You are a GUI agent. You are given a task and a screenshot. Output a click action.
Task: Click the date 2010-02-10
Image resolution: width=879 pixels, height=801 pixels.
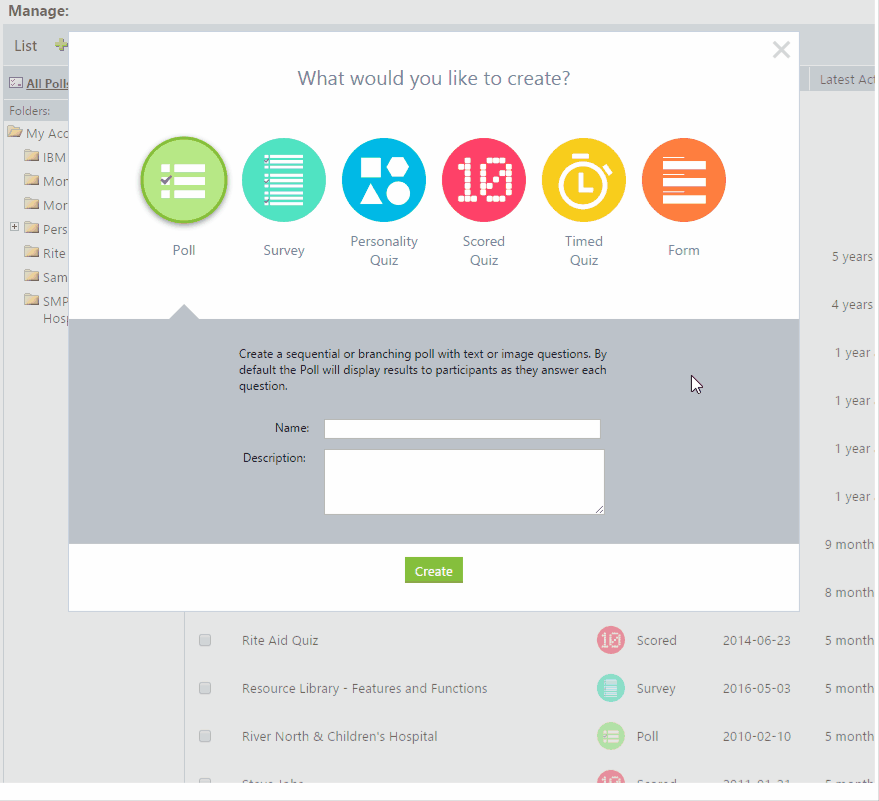pos(757,736)
